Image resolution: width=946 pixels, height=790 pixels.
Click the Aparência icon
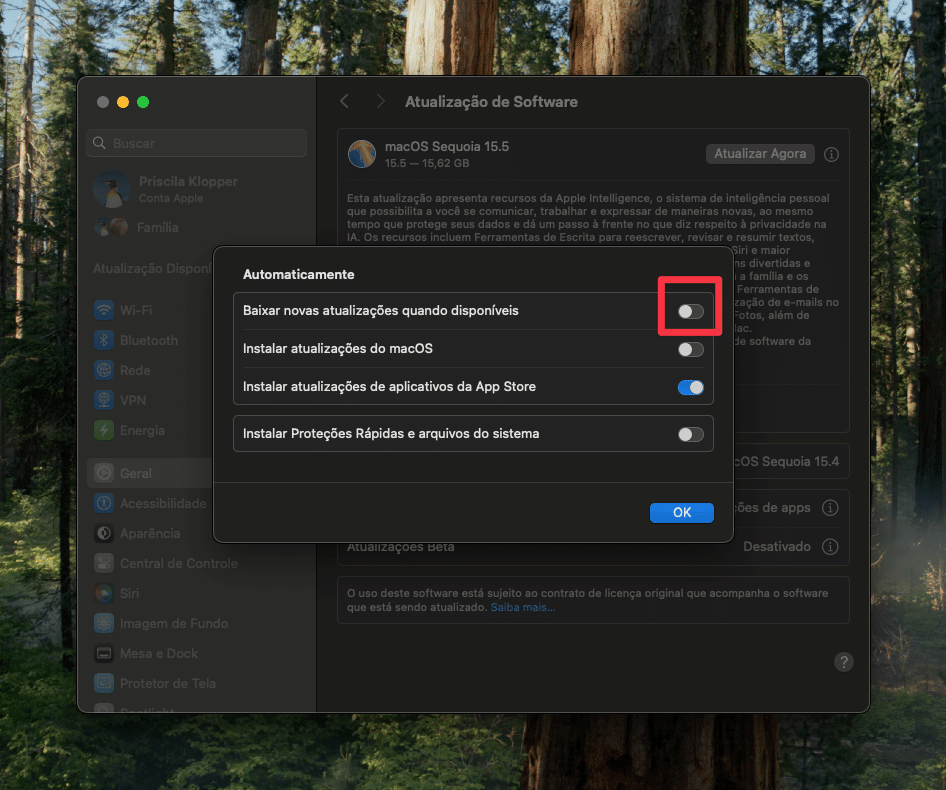pyautogui.click(x=104, y=534)
